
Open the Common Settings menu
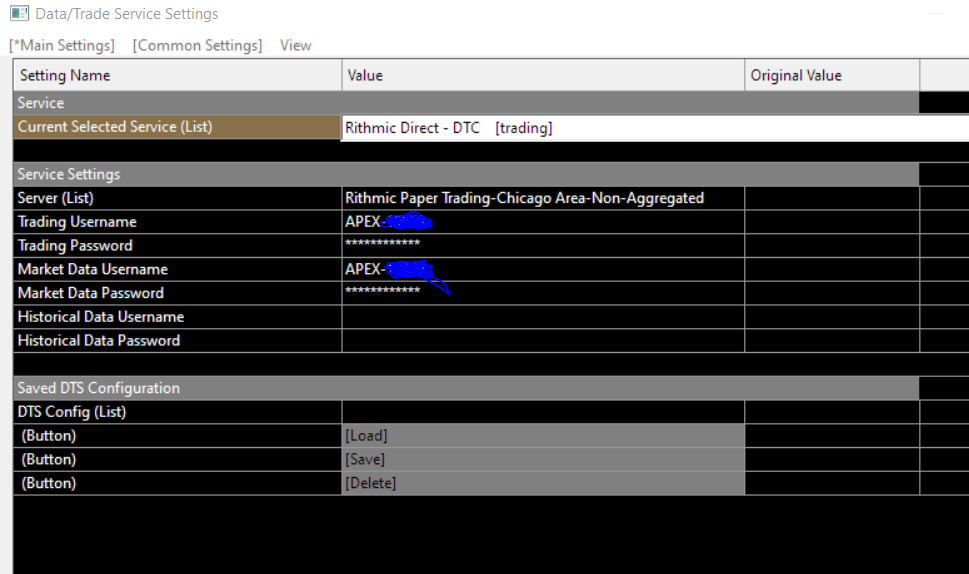coord(197,45)
